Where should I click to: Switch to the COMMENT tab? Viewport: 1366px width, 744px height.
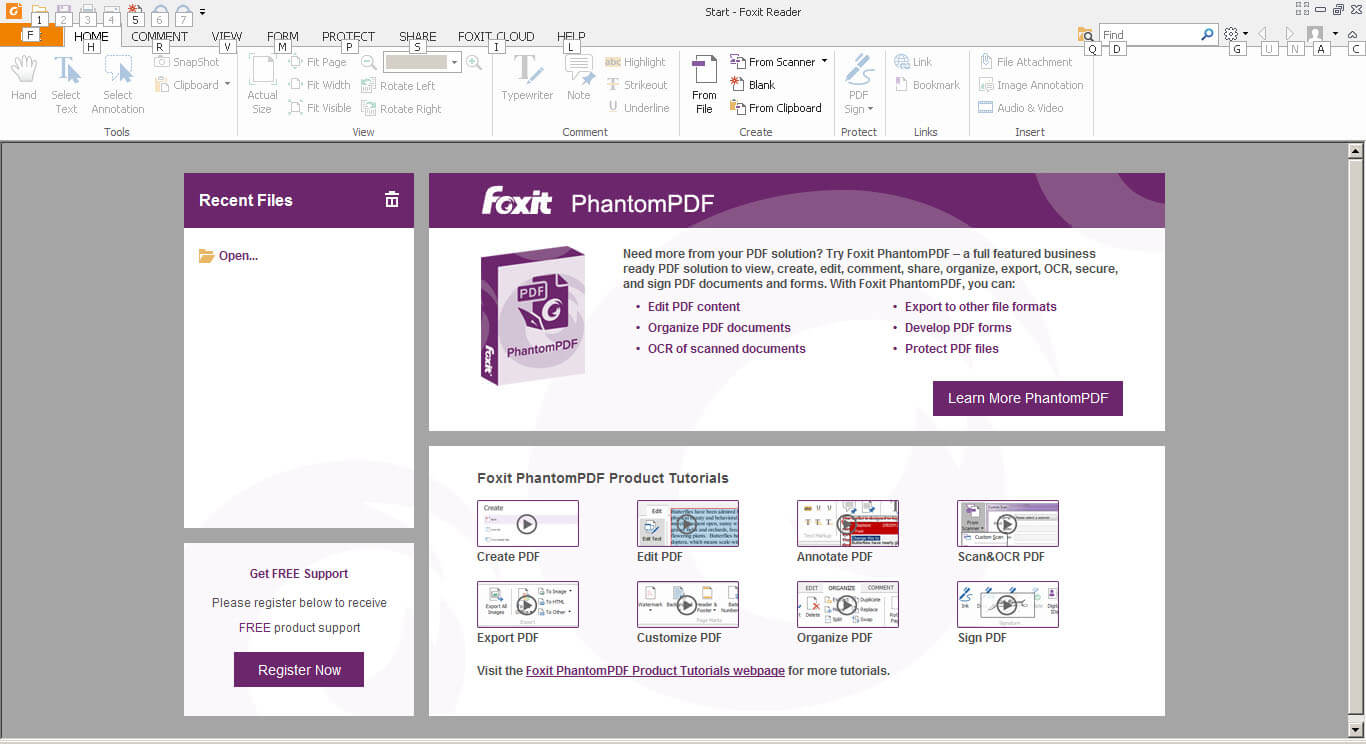tap(159, 36)
